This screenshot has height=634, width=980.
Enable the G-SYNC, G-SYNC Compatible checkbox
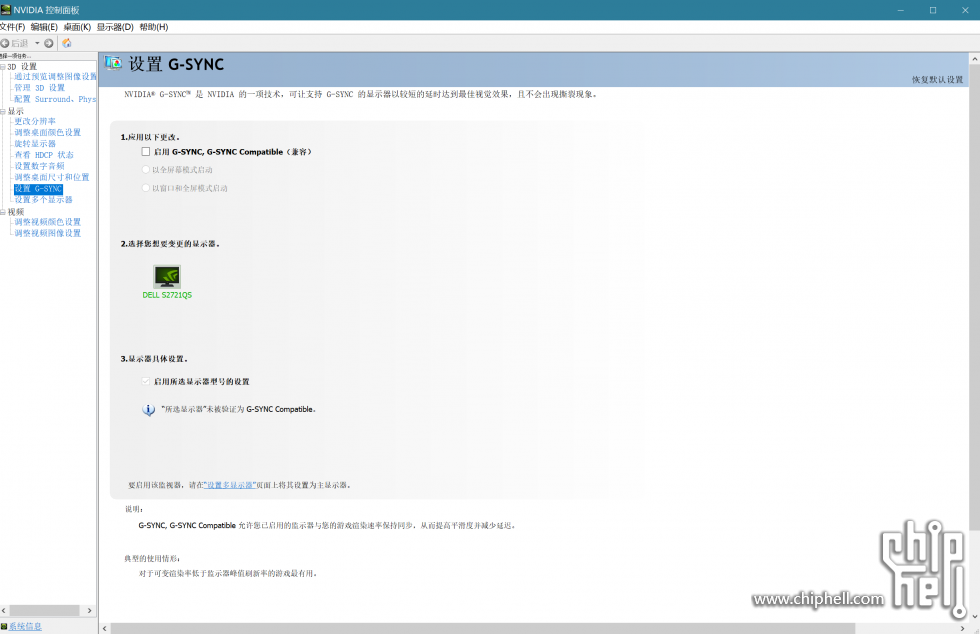tap(146, 151)
